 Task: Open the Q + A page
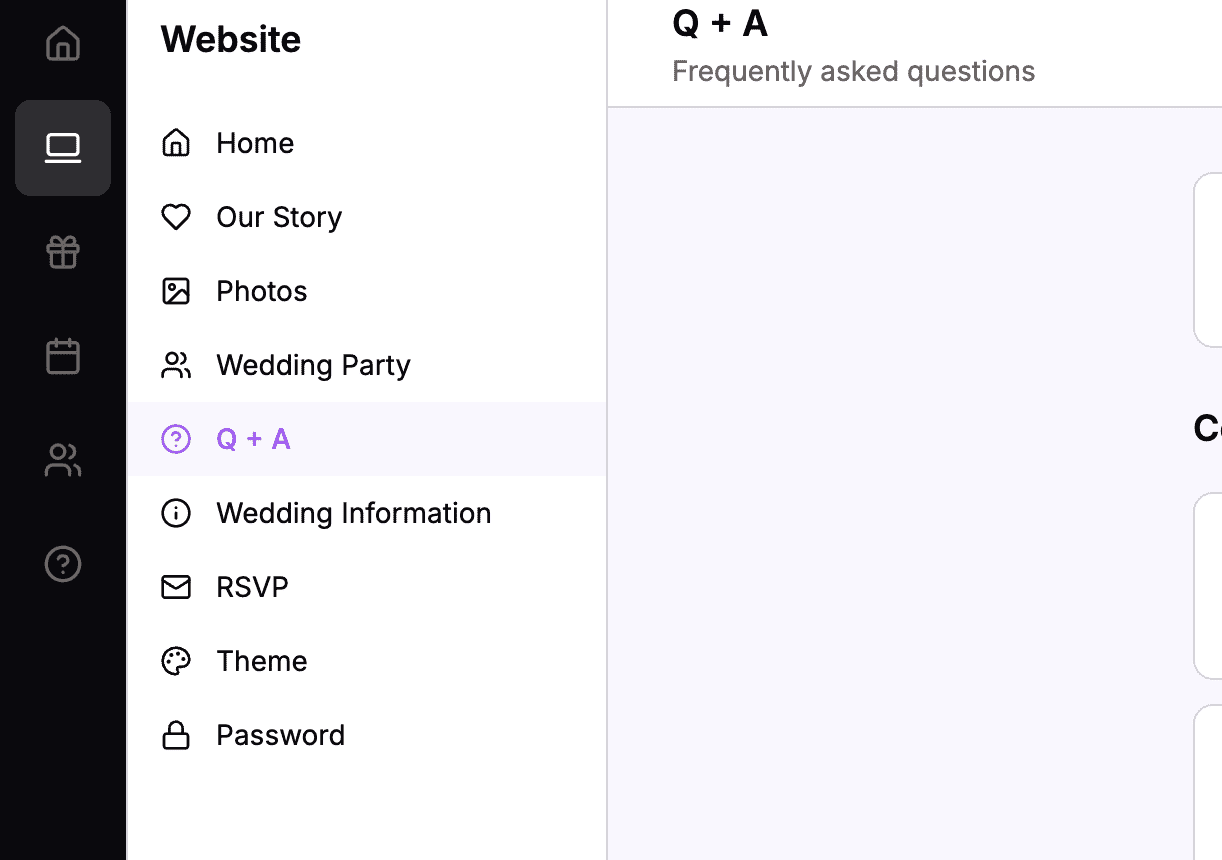[x=253, y=439]
